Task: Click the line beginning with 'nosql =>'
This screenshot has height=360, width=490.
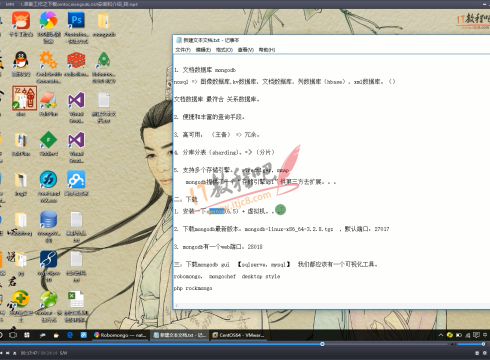Action: (x=284, y=82)
